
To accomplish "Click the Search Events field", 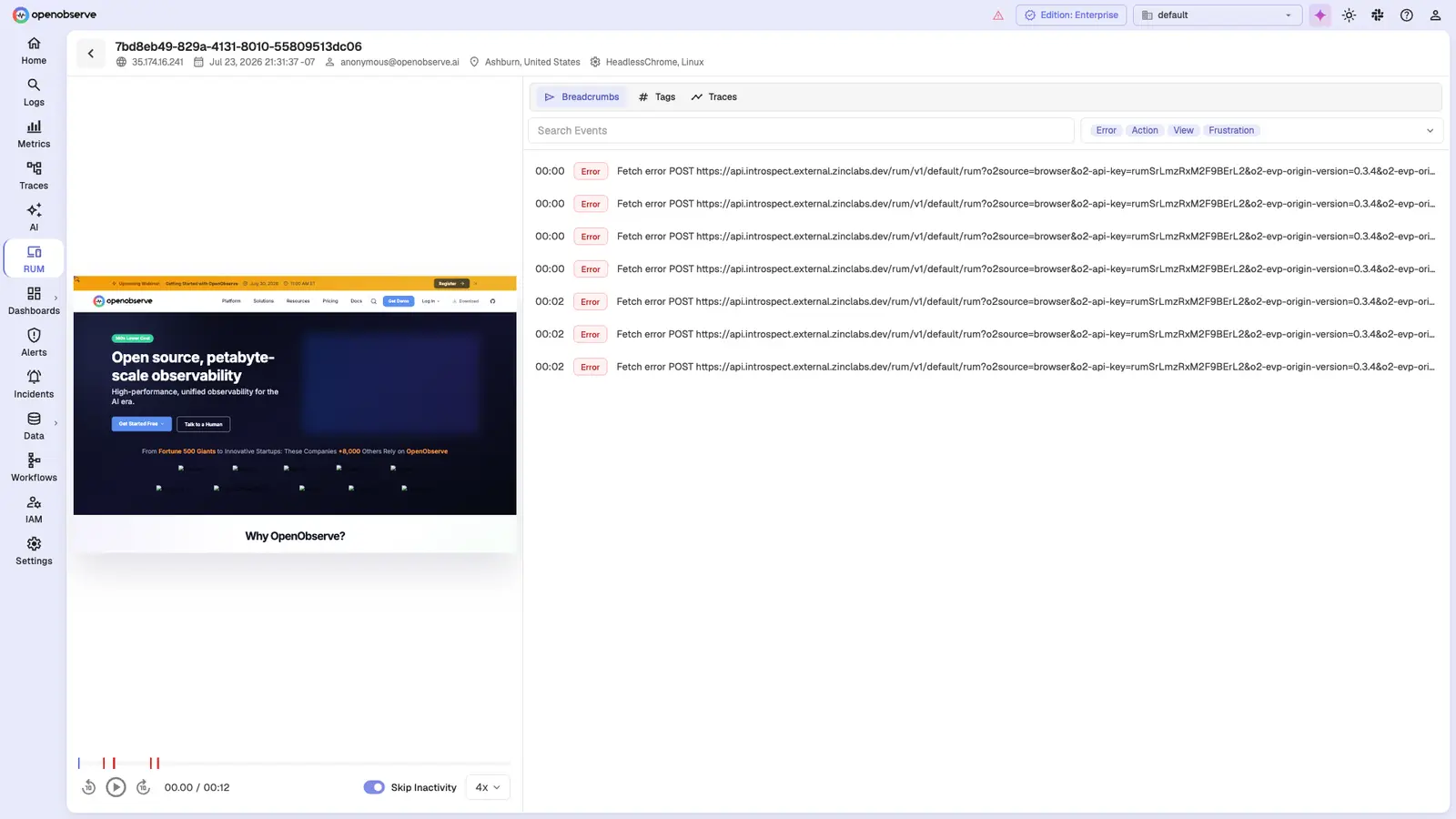I will coord(801,131).
